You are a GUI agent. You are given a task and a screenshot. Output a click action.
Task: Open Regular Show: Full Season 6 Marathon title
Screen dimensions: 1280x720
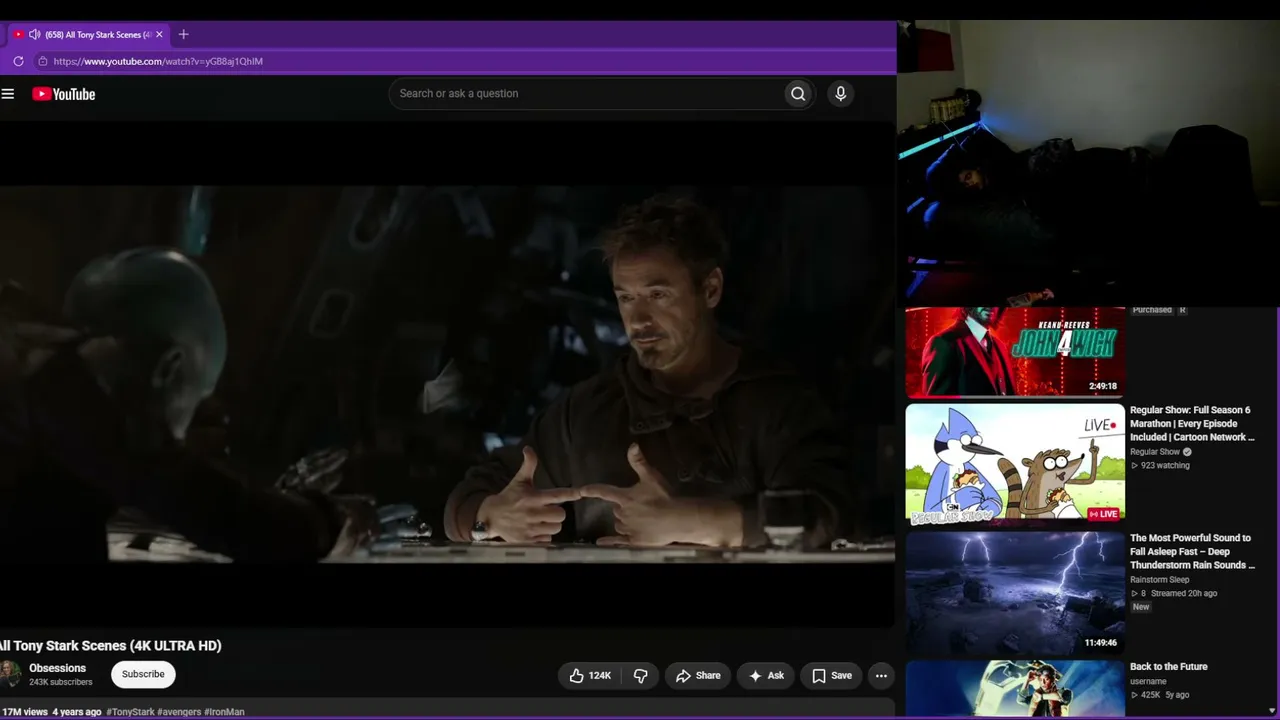[x=1191, y=424]
